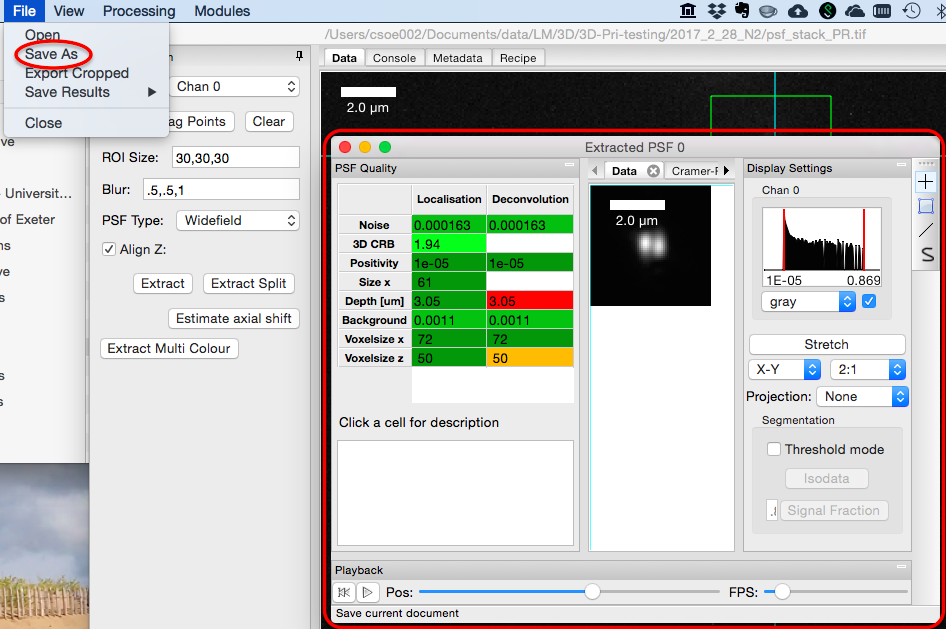Open the X-Y slice orientation dropdown
The height and width of the screenshot is (629, 946).
click(x=785, y=370)
